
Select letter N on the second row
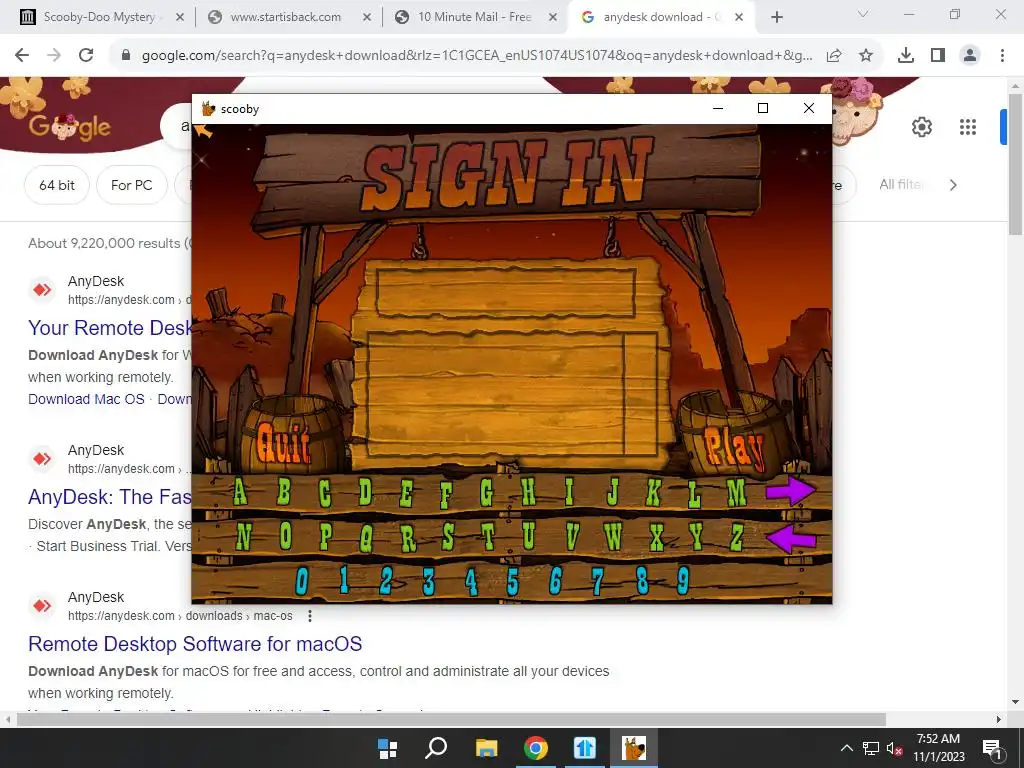[243, 537]
